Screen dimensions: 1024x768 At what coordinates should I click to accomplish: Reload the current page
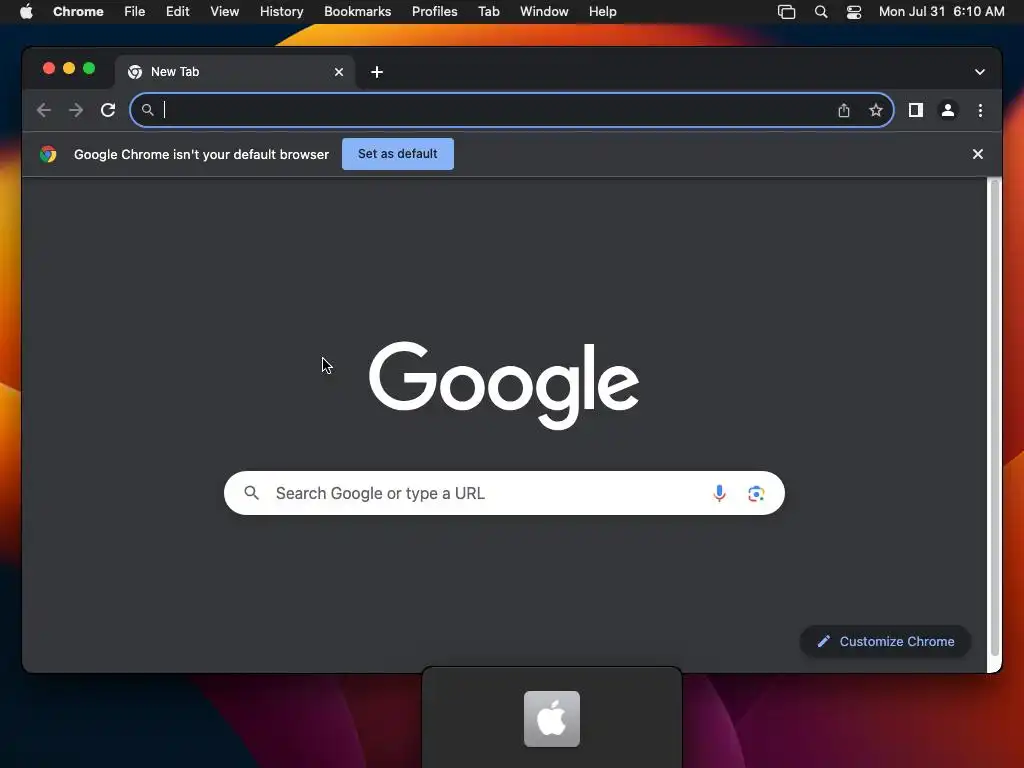[108, 110]
